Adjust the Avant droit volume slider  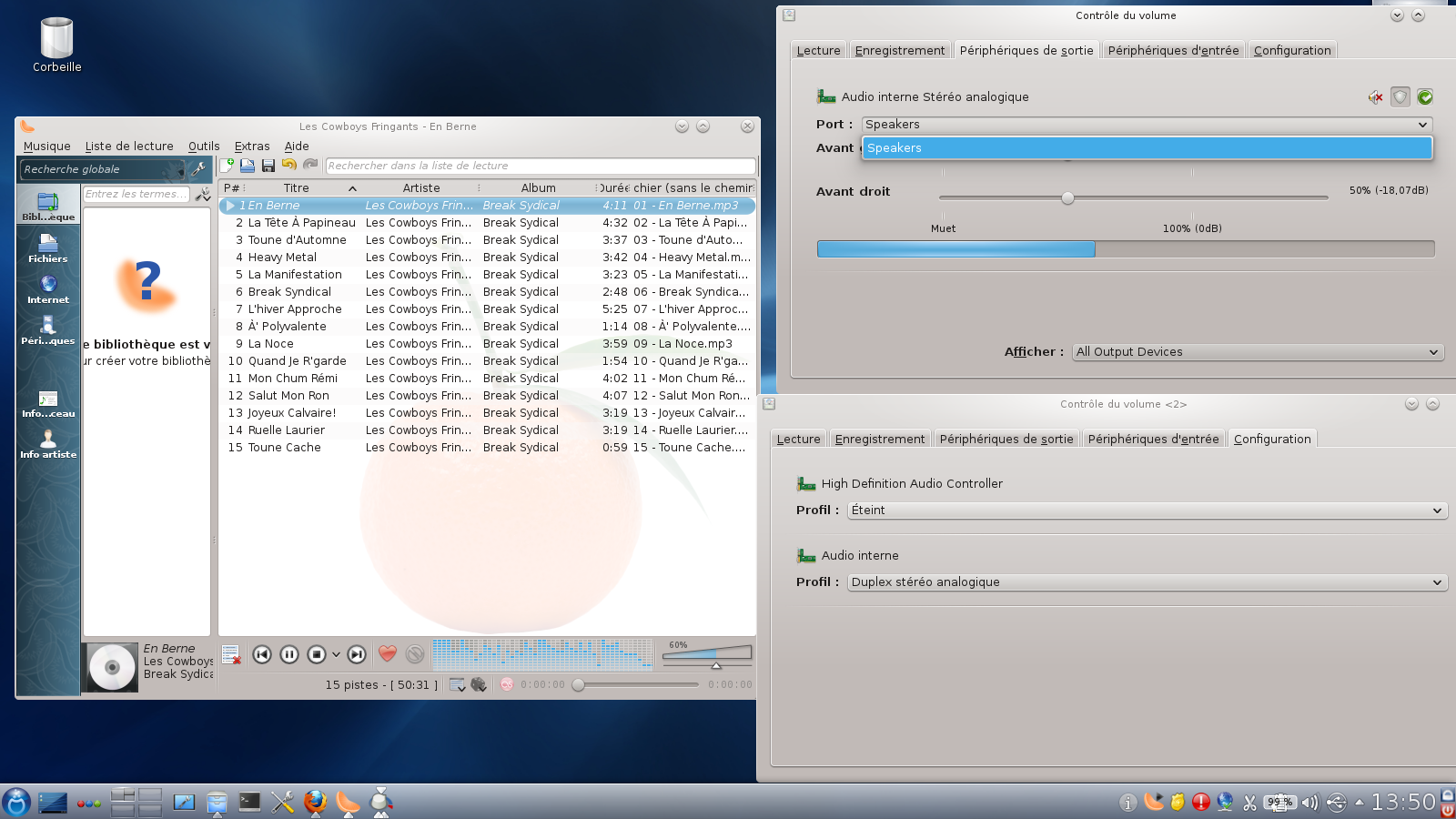point(1134,197)
